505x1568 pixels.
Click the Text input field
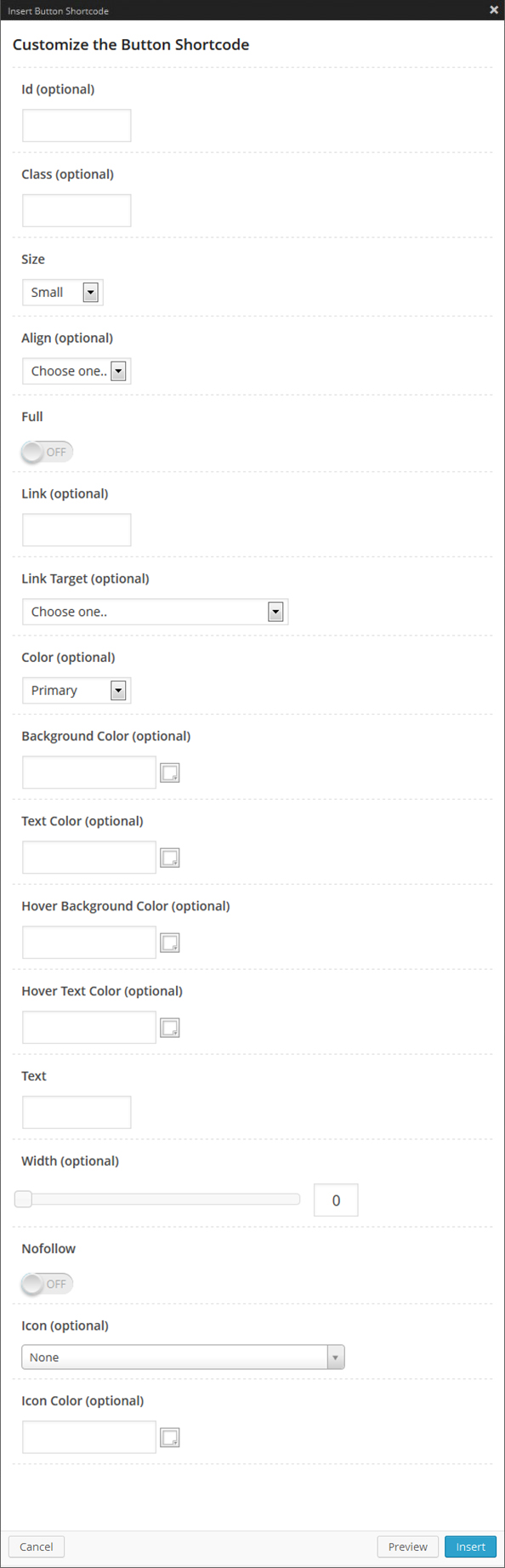[76, 1112]
